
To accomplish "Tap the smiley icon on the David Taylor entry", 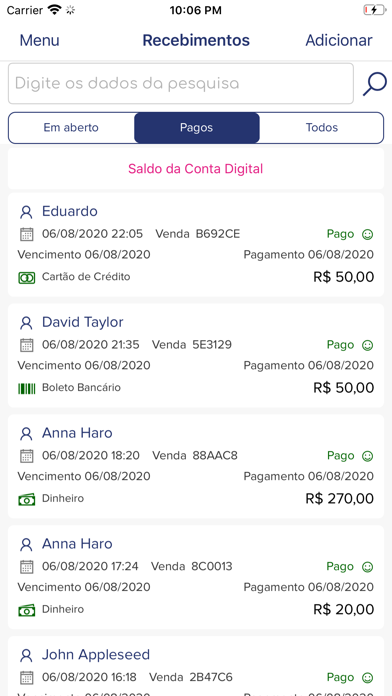I will click(367, 345).
